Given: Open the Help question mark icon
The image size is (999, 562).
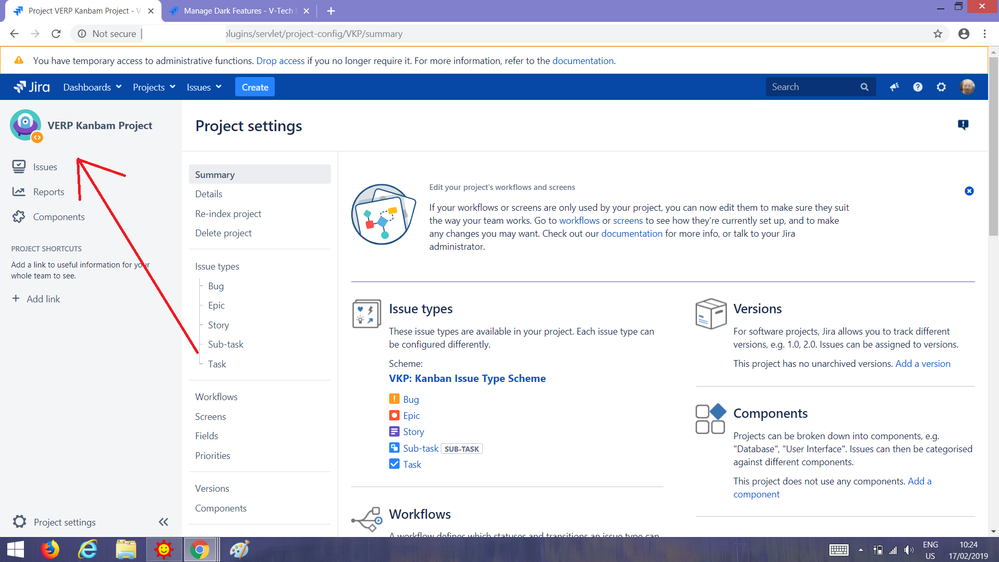Looking at the screenshot, I should (917, 87).
